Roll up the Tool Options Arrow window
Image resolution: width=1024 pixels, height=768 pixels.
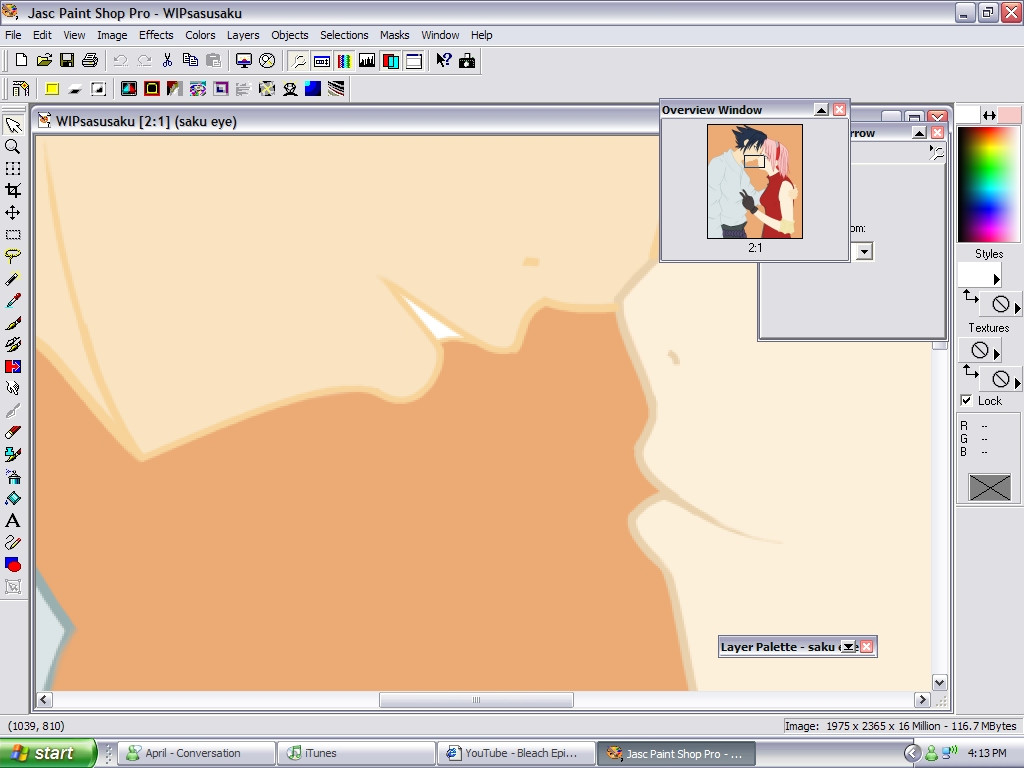[920, 133]
